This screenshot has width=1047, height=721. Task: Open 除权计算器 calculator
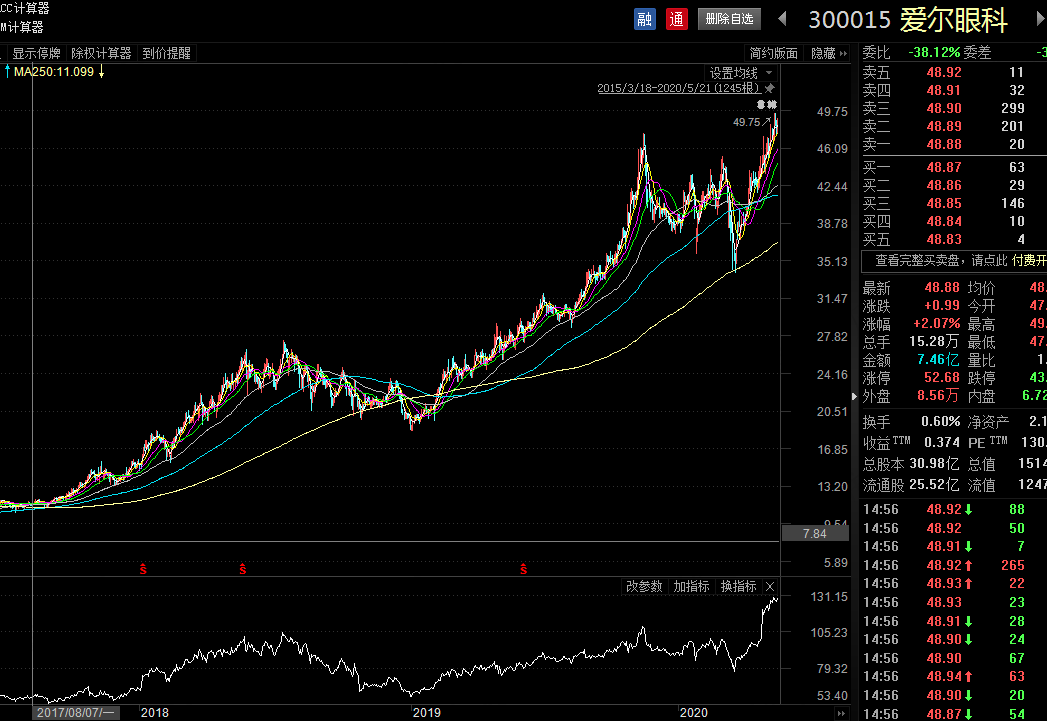(101, 53)
